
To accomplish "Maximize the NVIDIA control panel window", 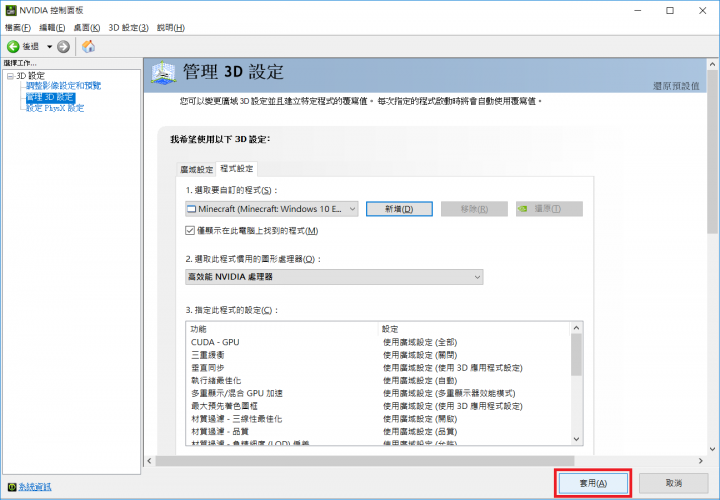I will pos(670,10).
